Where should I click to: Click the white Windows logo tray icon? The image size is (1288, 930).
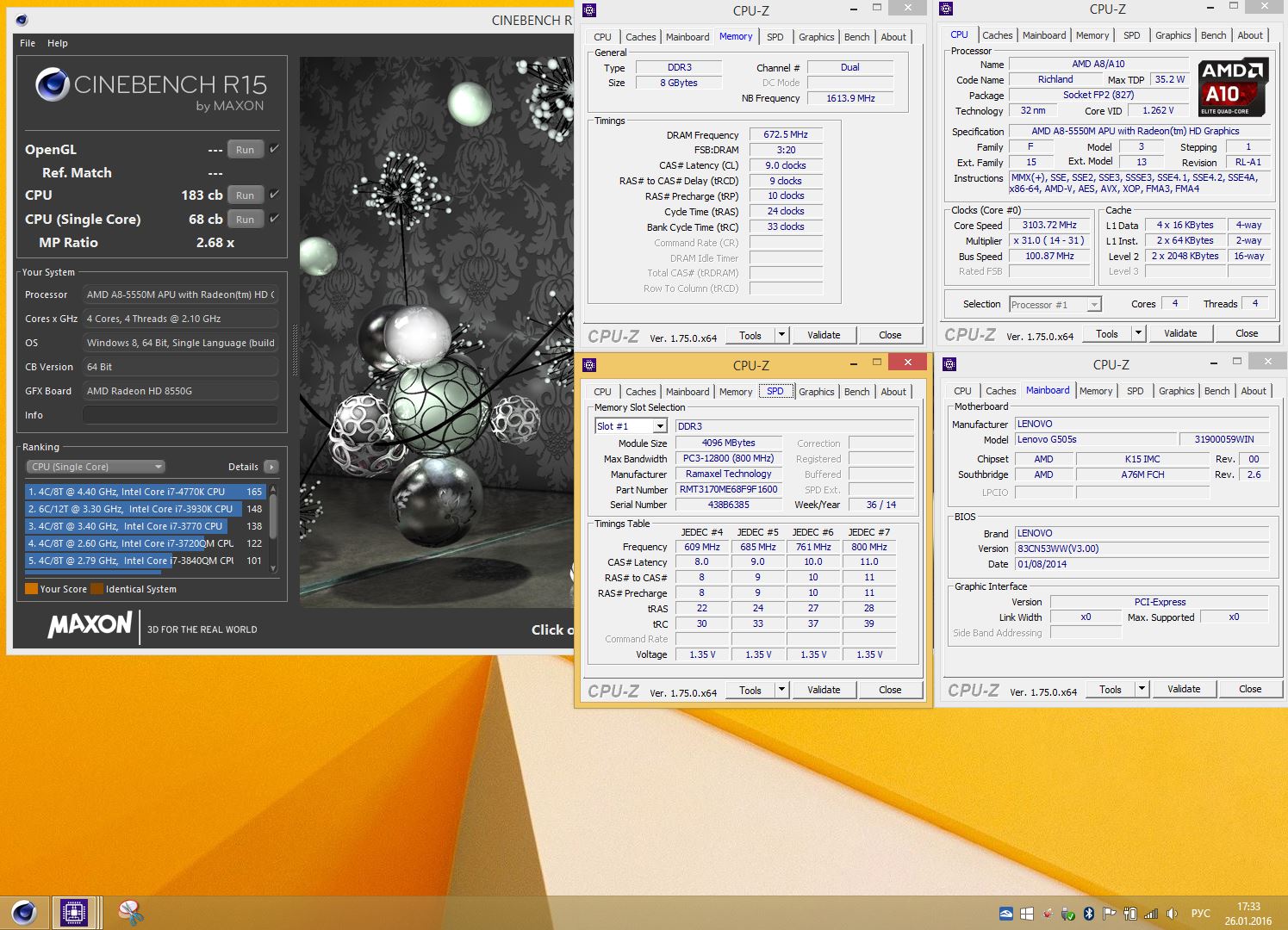pos(1027,914)
